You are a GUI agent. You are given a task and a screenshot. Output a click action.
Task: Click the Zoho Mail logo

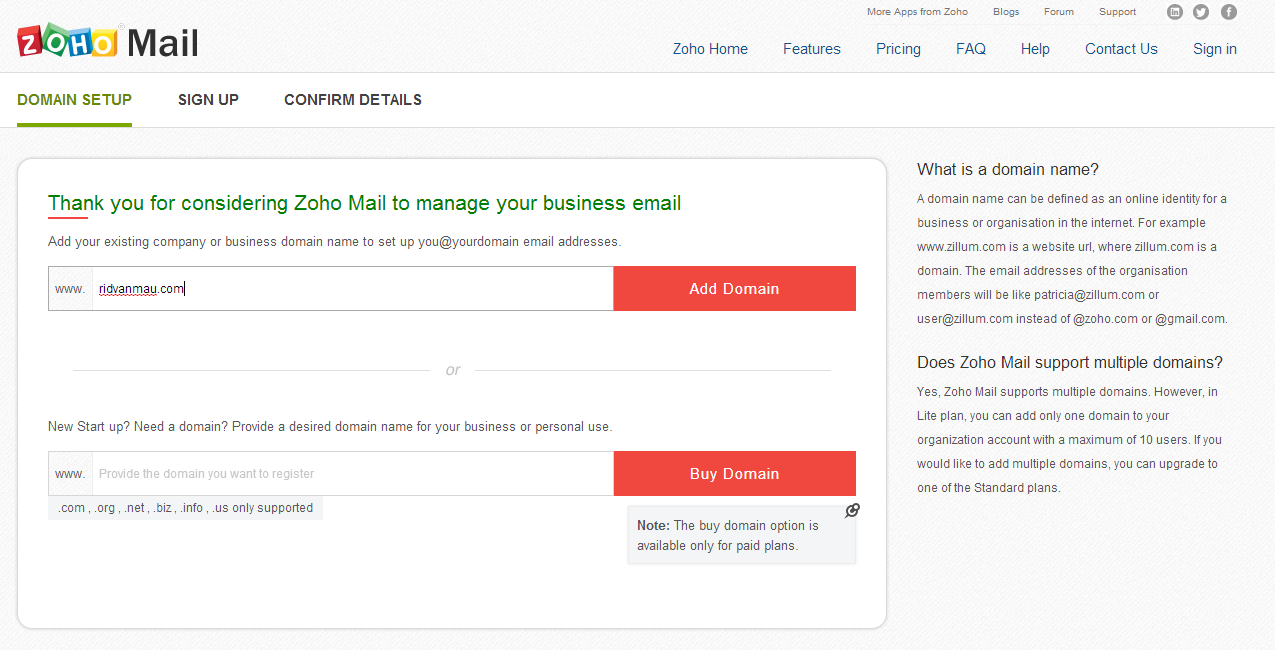click(108, 43)
